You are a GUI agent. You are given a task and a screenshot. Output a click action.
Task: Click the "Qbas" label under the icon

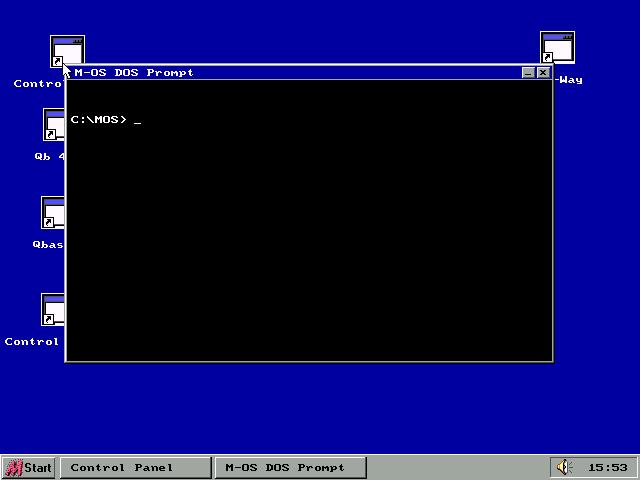48,244
